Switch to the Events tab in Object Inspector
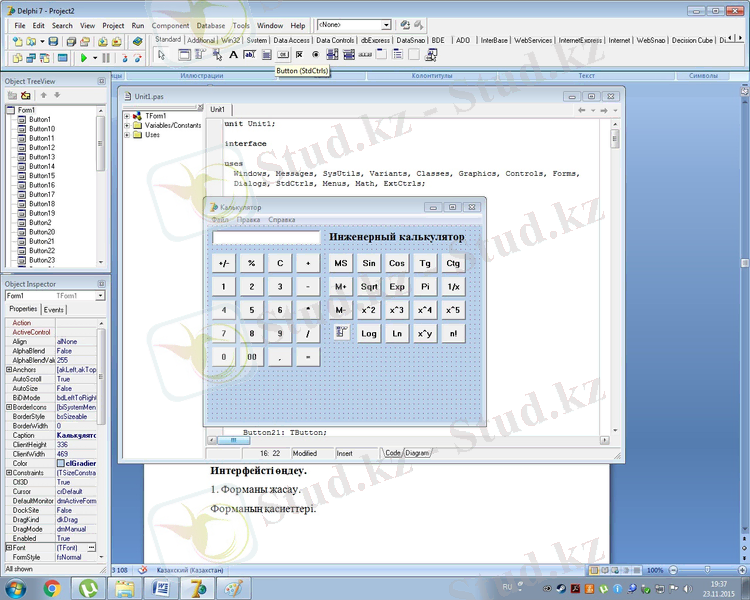The width and height of the screenshot is (750, 600). tap(54, 310)
